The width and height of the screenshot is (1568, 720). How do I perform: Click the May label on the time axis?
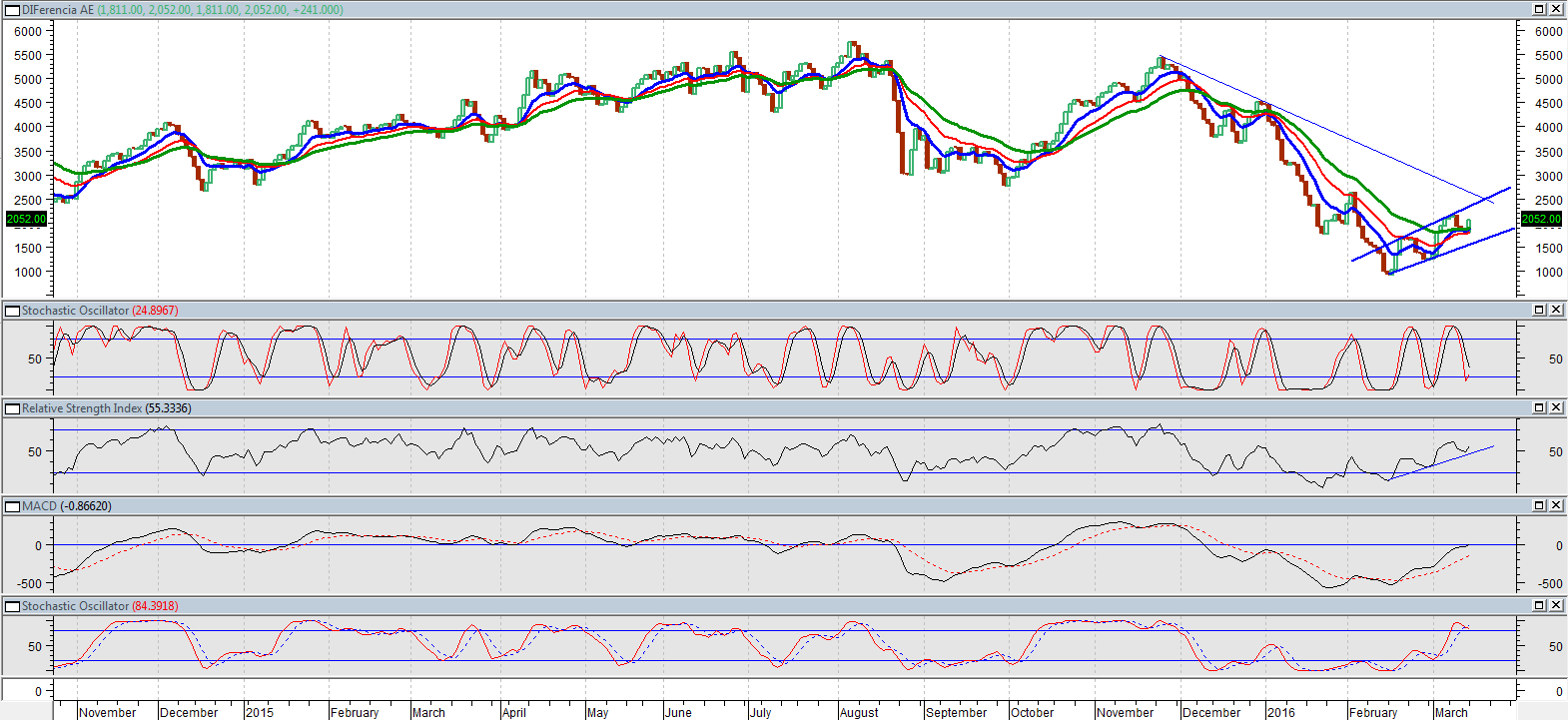pyautogui.click(x=597, y=712)
